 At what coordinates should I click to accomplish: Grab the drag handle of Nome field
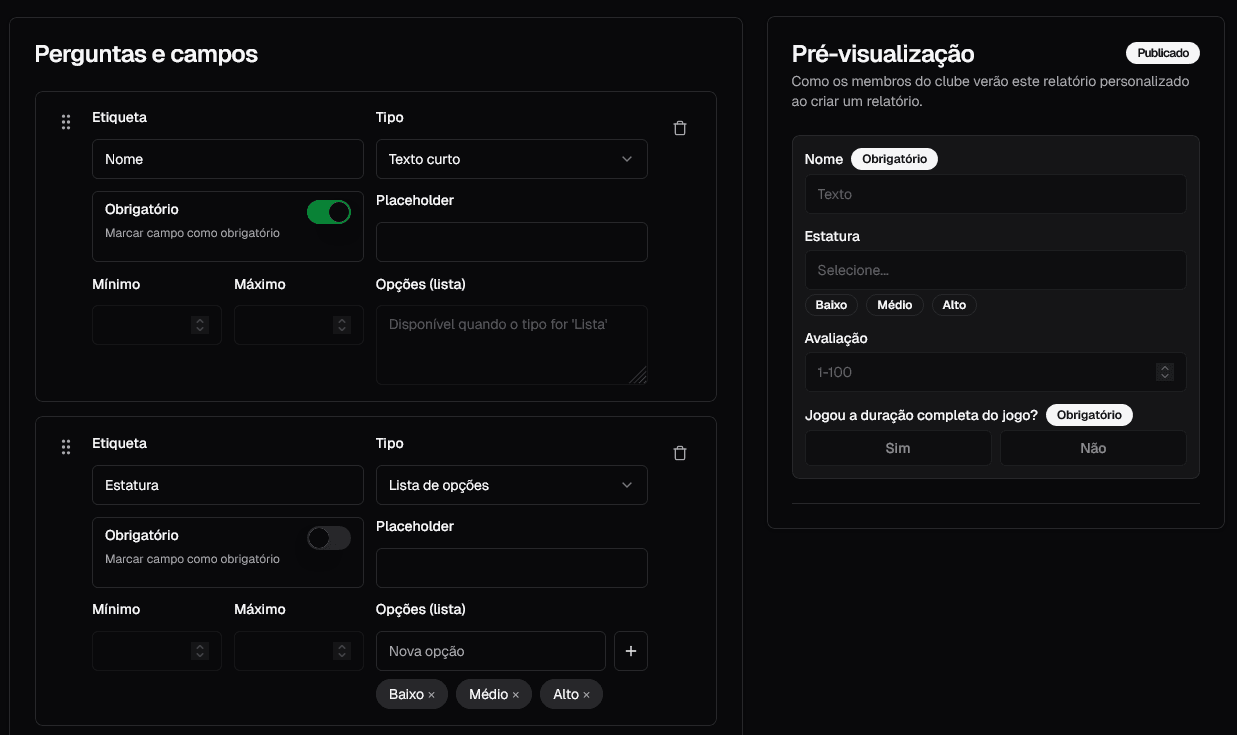click(x=66, y=122)
